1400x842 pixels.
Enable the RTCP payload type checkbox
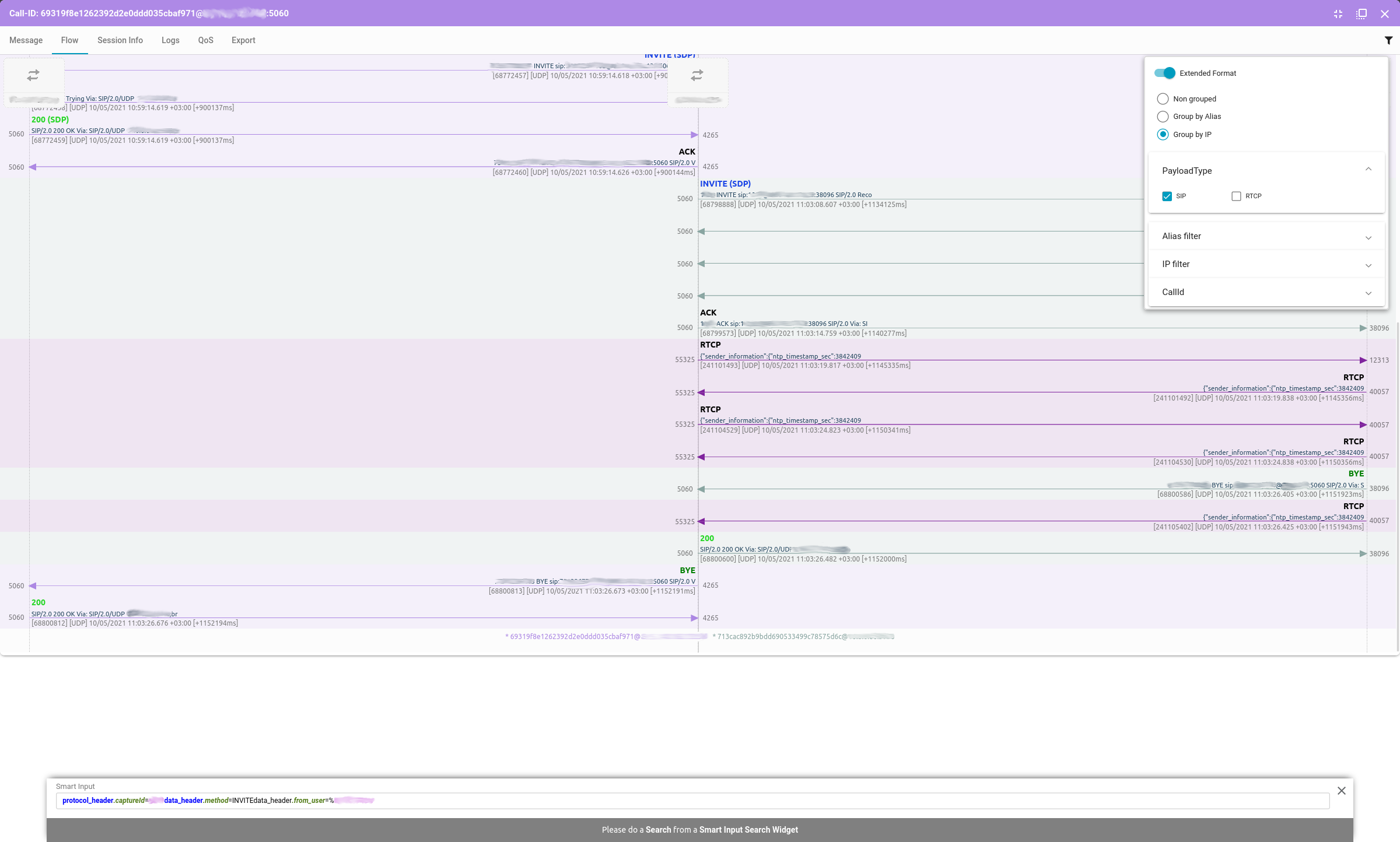pyautogui.click(x=1236, y=196)
